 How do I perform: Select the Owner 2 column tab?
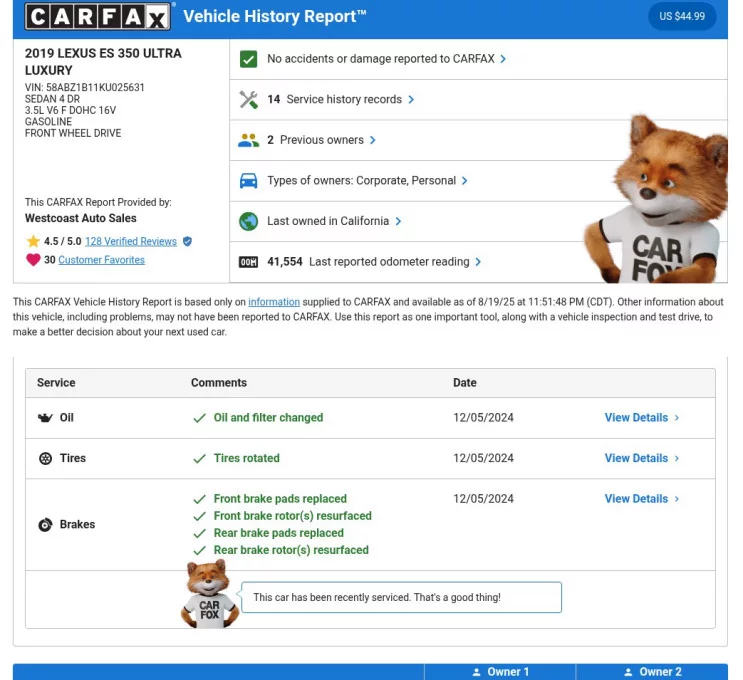click(652, 672)
